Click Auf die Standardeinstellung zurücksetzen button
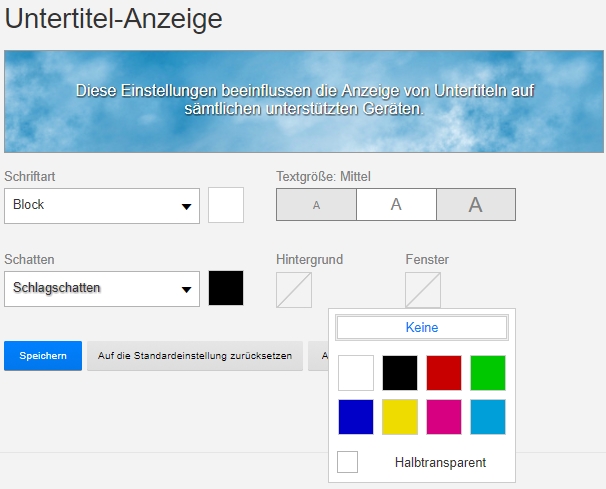 (195, 356)
